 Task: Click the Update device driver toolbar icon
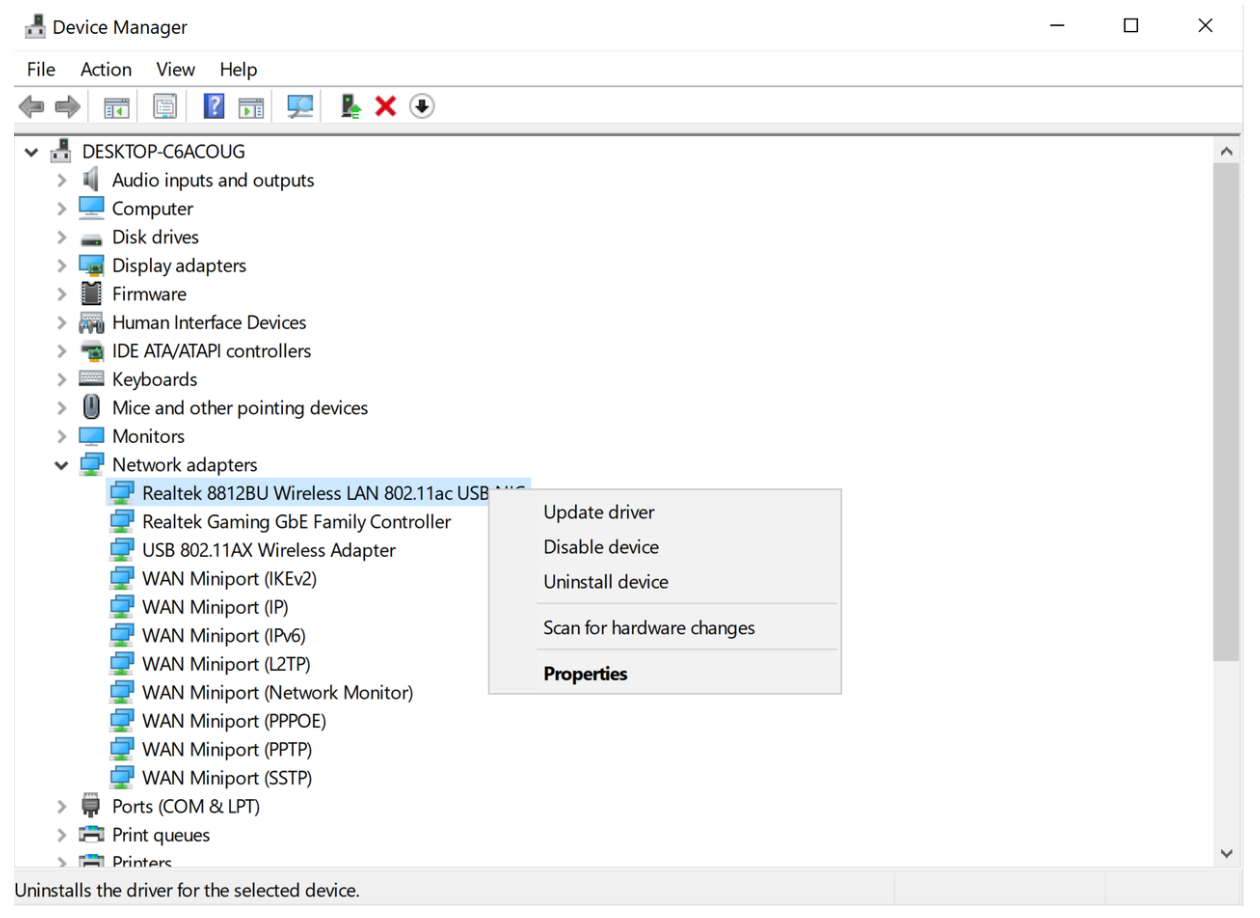[x=351, y=106]
